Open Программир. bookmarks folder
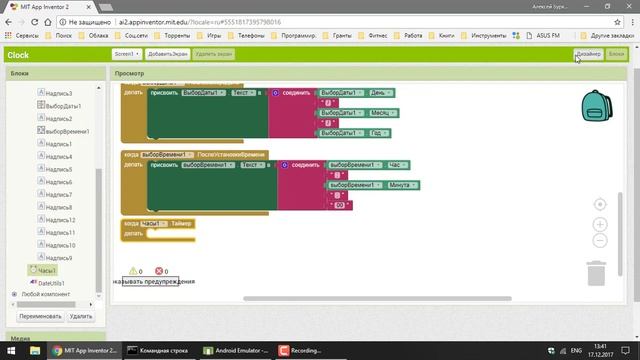The width and height of the screenshot is (640, 360). 293,36
